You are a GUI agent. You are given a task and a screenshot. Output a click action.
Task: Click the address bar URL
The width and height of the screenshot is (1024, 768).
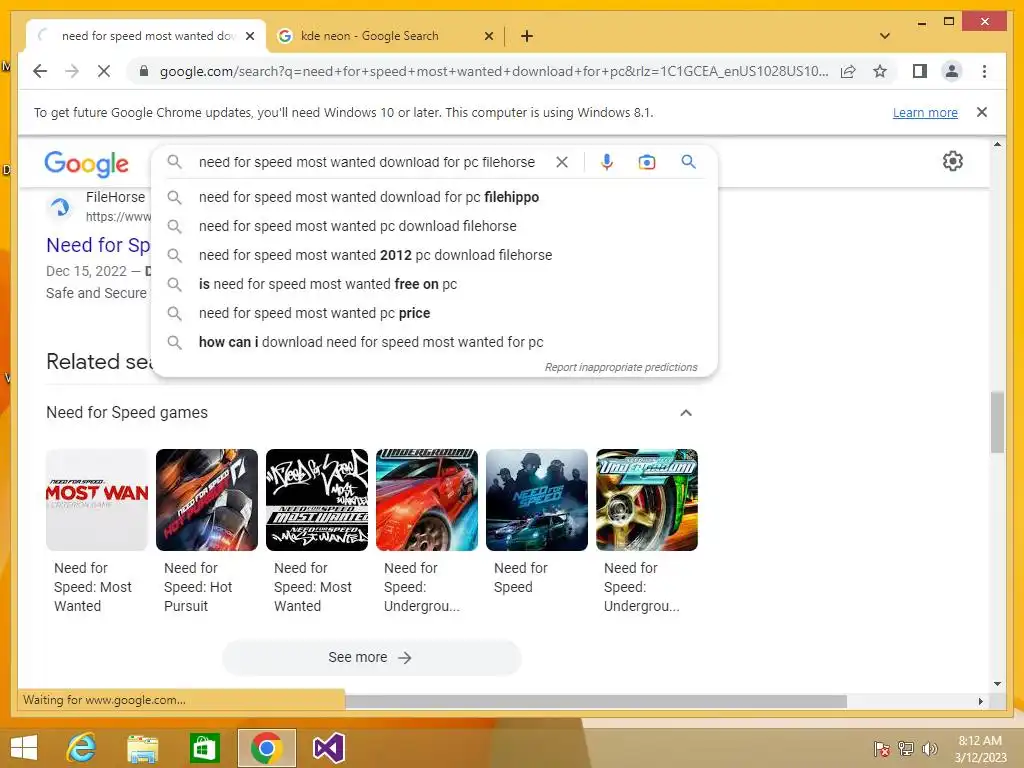(494, 71)
